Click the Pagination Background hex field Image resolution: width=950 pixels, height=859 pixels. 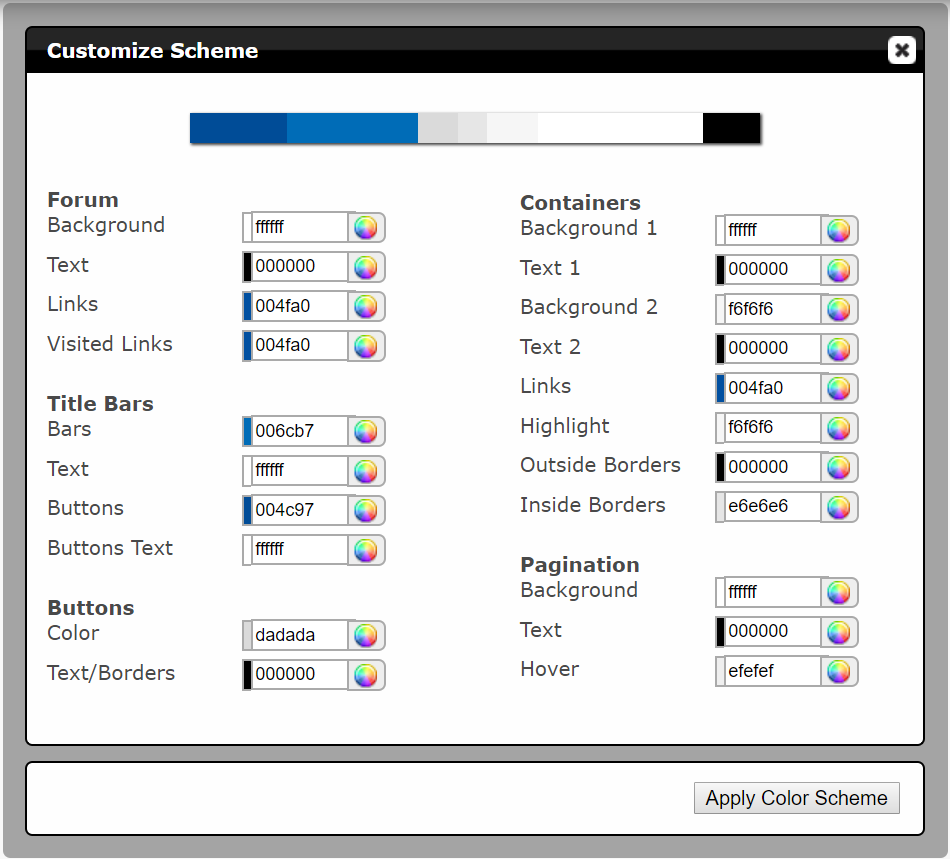tap(773, 592)
